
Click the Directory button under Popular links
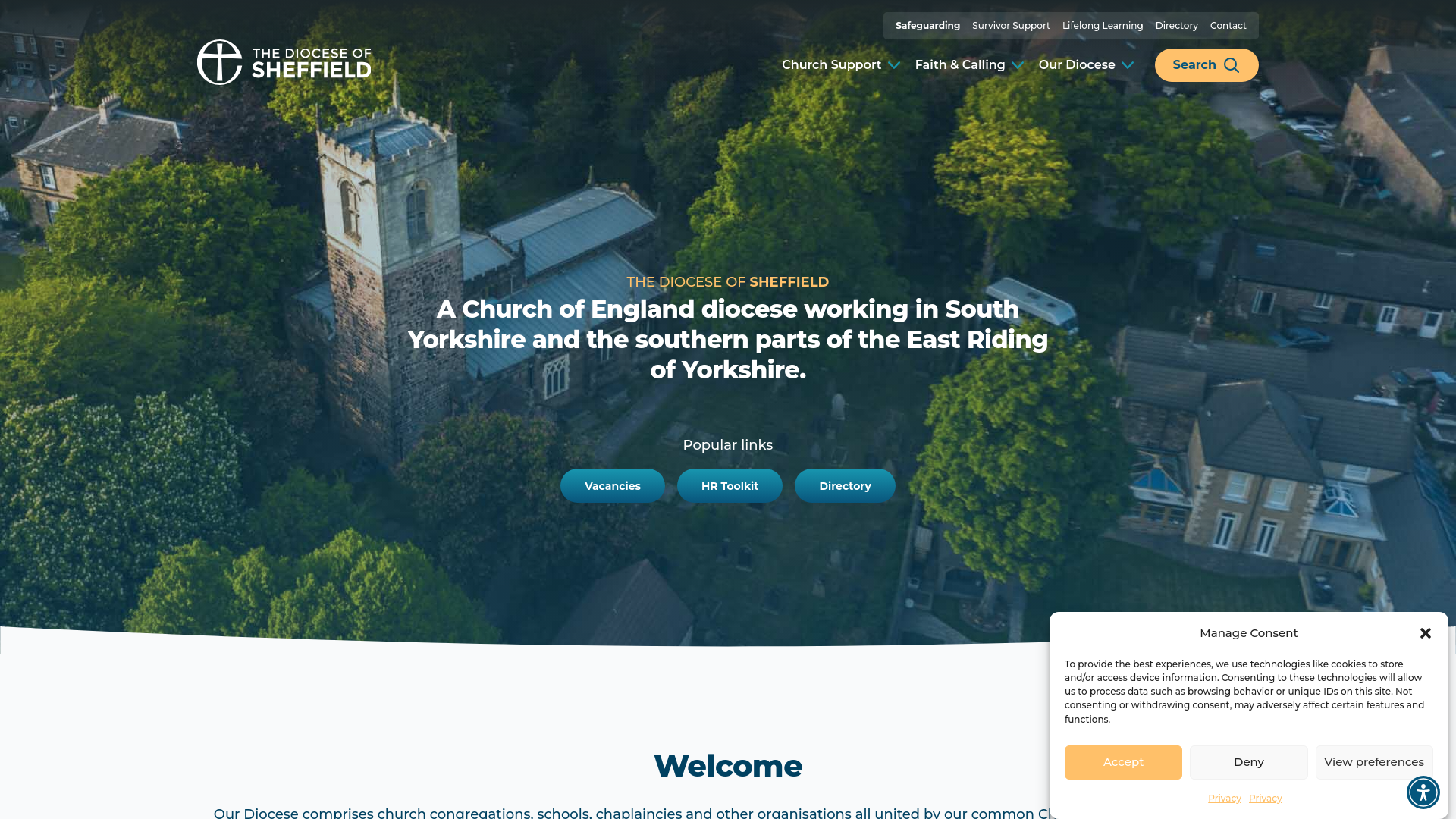(x=845, y=486)
